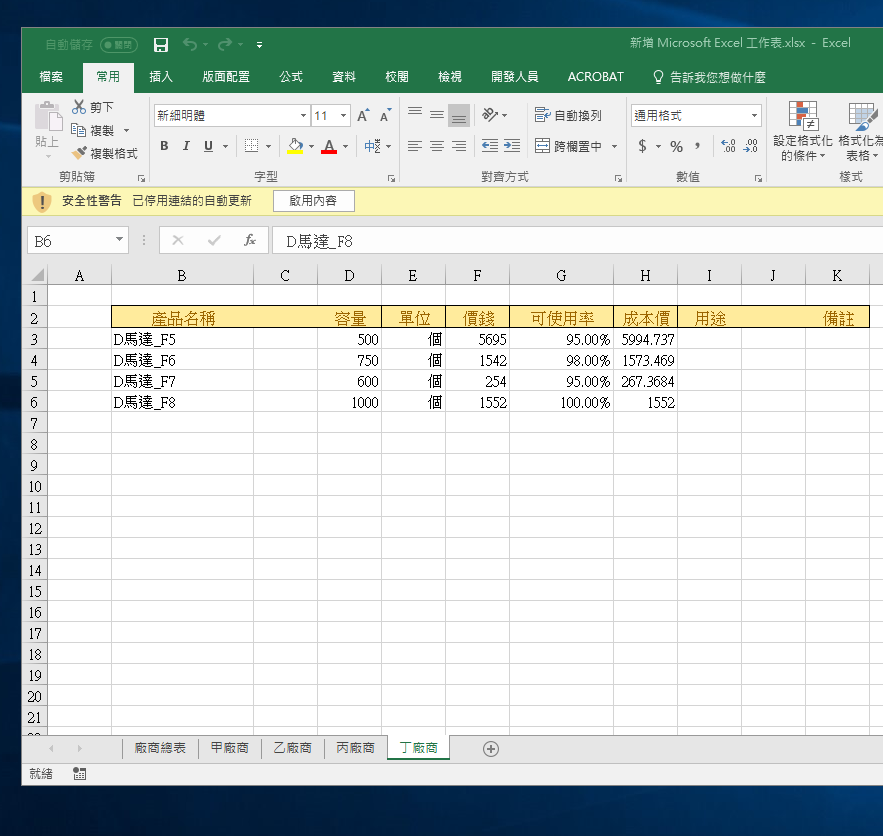Viewport: 883px width, 836px height.
Task: Align text right icon
Action: (459, 146)
